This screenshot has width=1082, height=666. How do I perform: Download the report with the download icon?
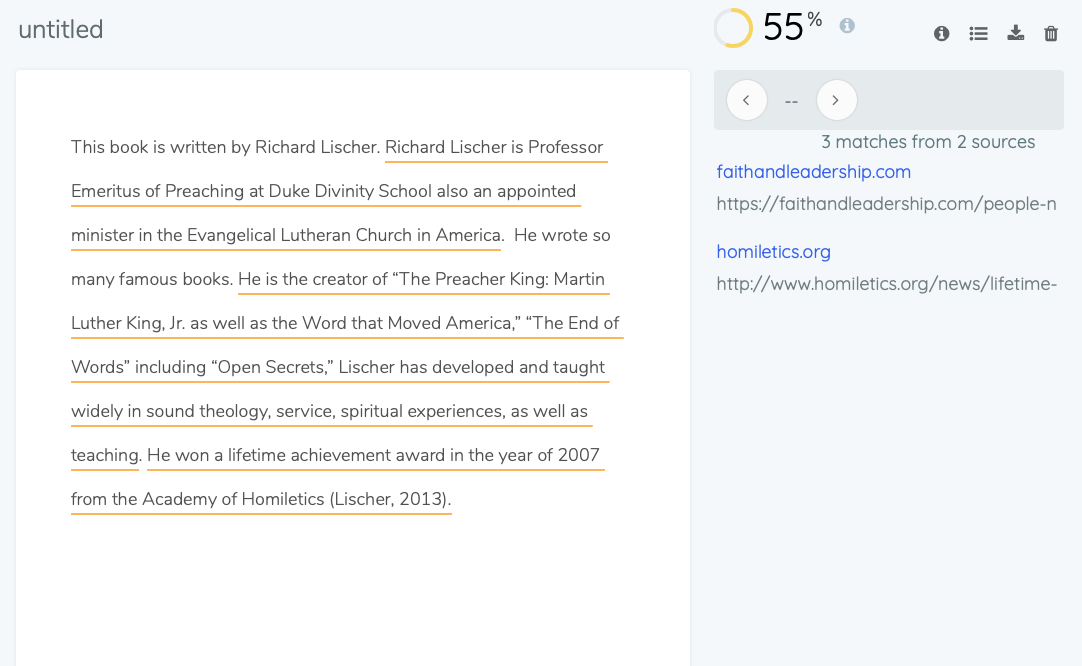coord(1015,33)
